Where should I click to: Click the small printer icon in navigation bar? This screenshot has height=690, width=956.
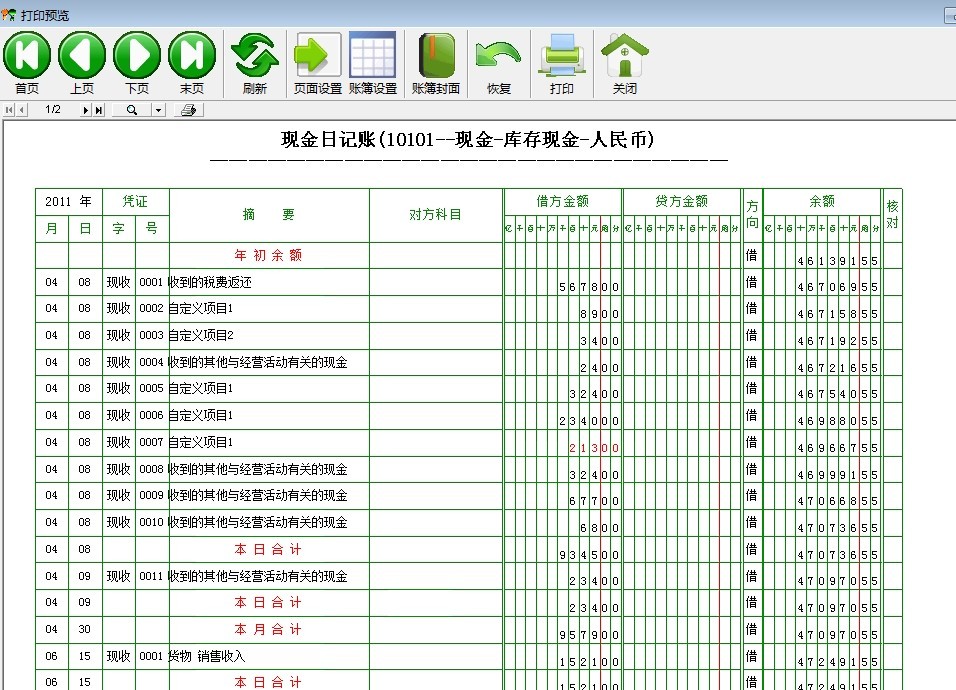(188, 110)
